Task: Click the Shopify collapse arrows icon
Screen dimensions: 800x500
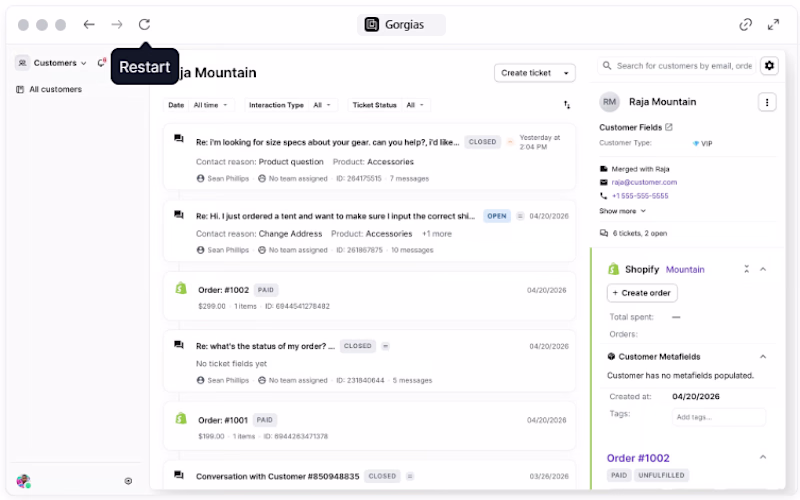Action: [x=746, y=269]
